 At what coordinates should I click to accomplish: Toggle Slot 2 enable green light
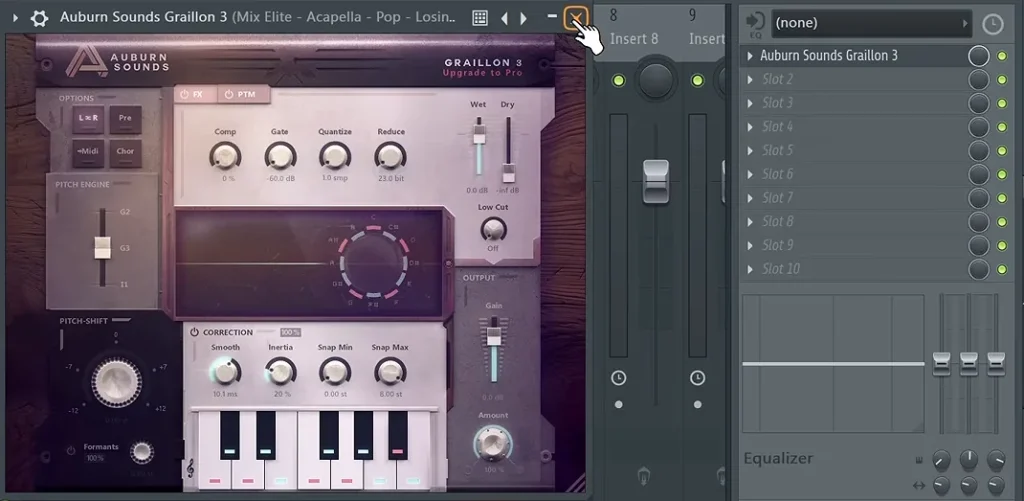[1002, 80]
